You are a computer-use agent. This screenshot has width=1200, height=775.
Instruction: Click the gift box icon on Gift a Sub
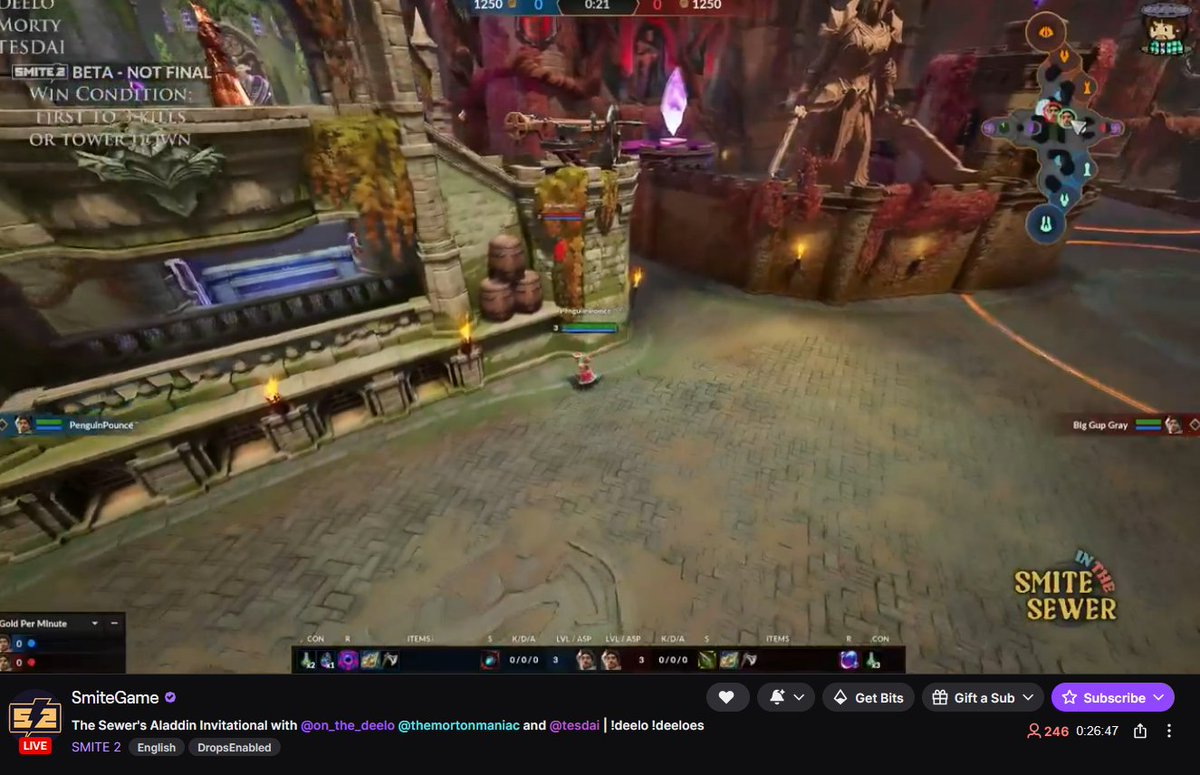tap(940, 697)
